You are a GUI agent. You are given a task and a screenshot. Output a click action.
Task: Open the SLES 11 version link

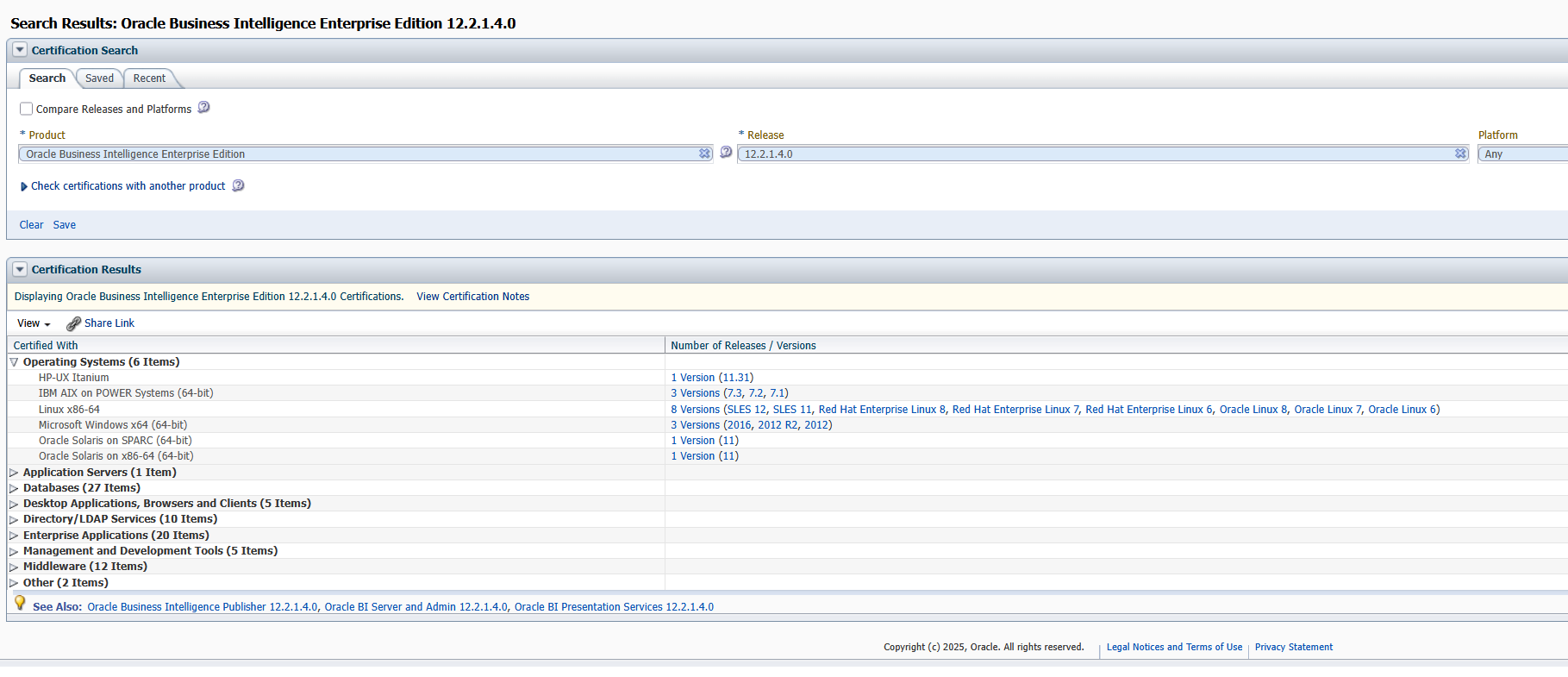coord(792,410)
